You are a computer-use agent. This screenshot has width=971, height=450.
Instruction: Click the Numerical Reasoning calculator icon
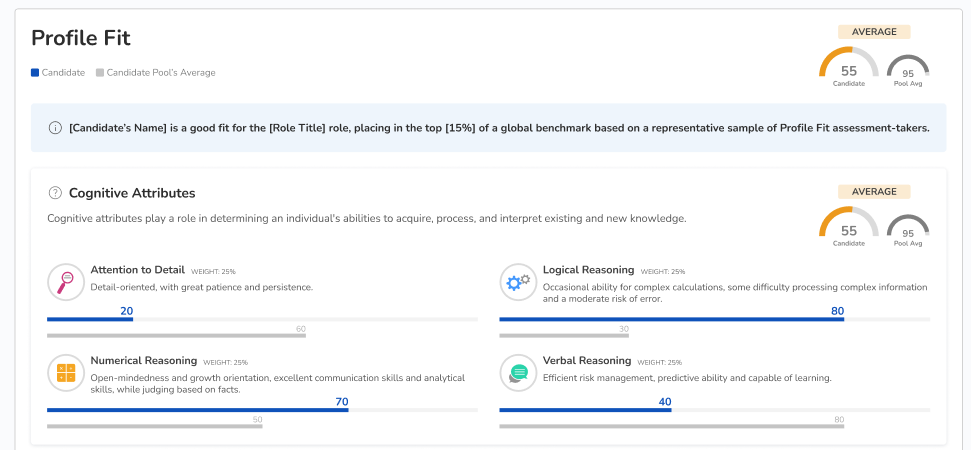[66, 373]
